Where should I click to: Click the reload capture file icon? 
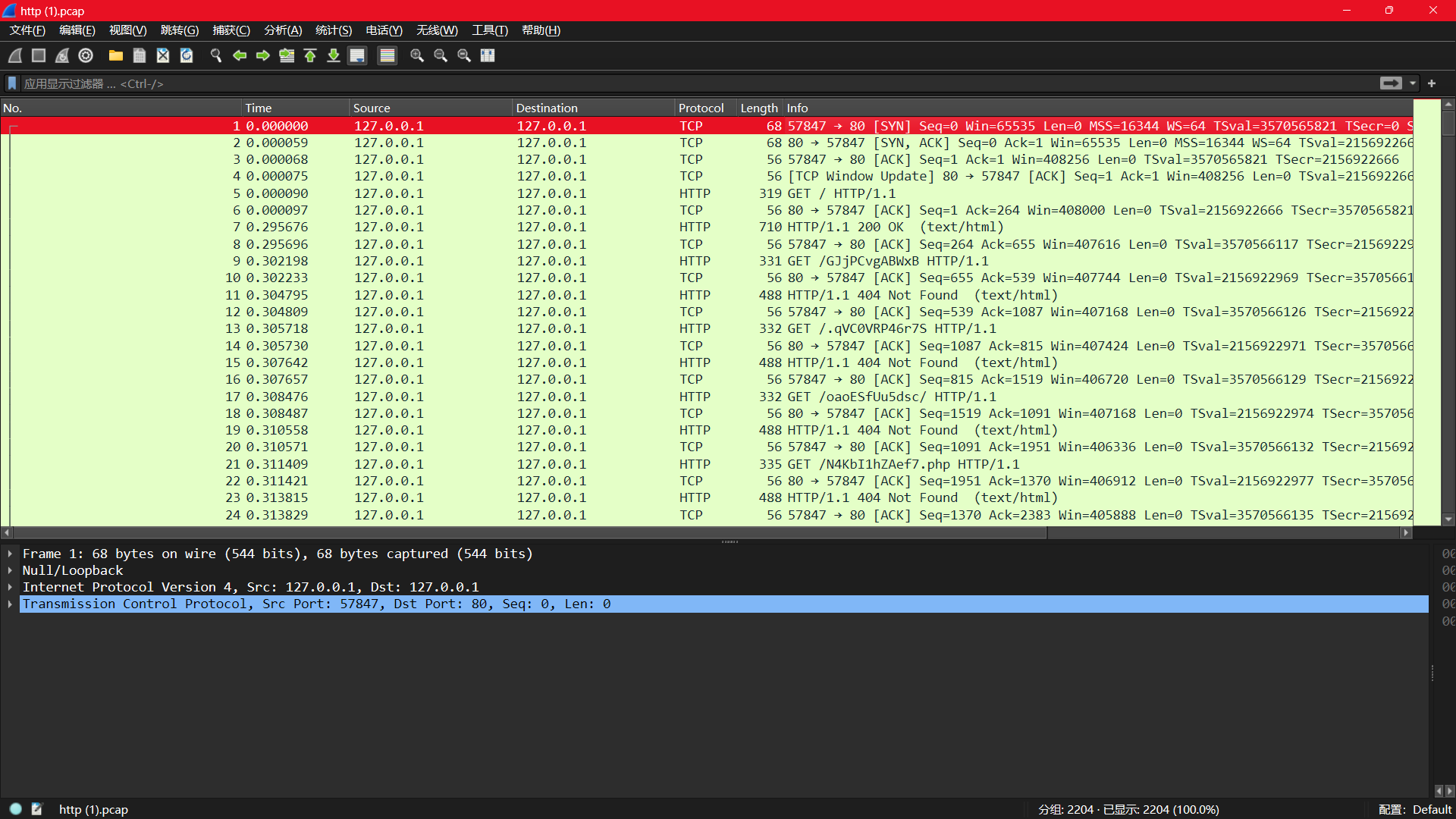pos(187,55)
